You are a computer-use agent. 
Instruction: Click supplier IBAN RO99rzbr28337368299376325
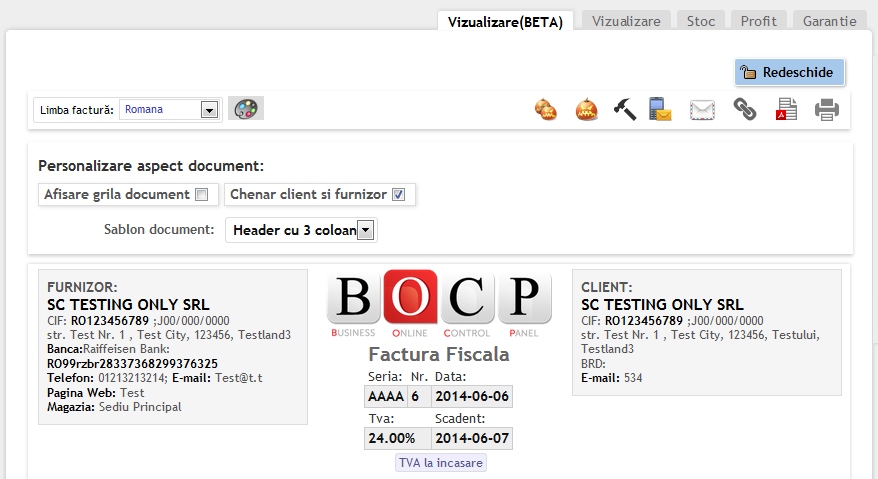point(132,364)
